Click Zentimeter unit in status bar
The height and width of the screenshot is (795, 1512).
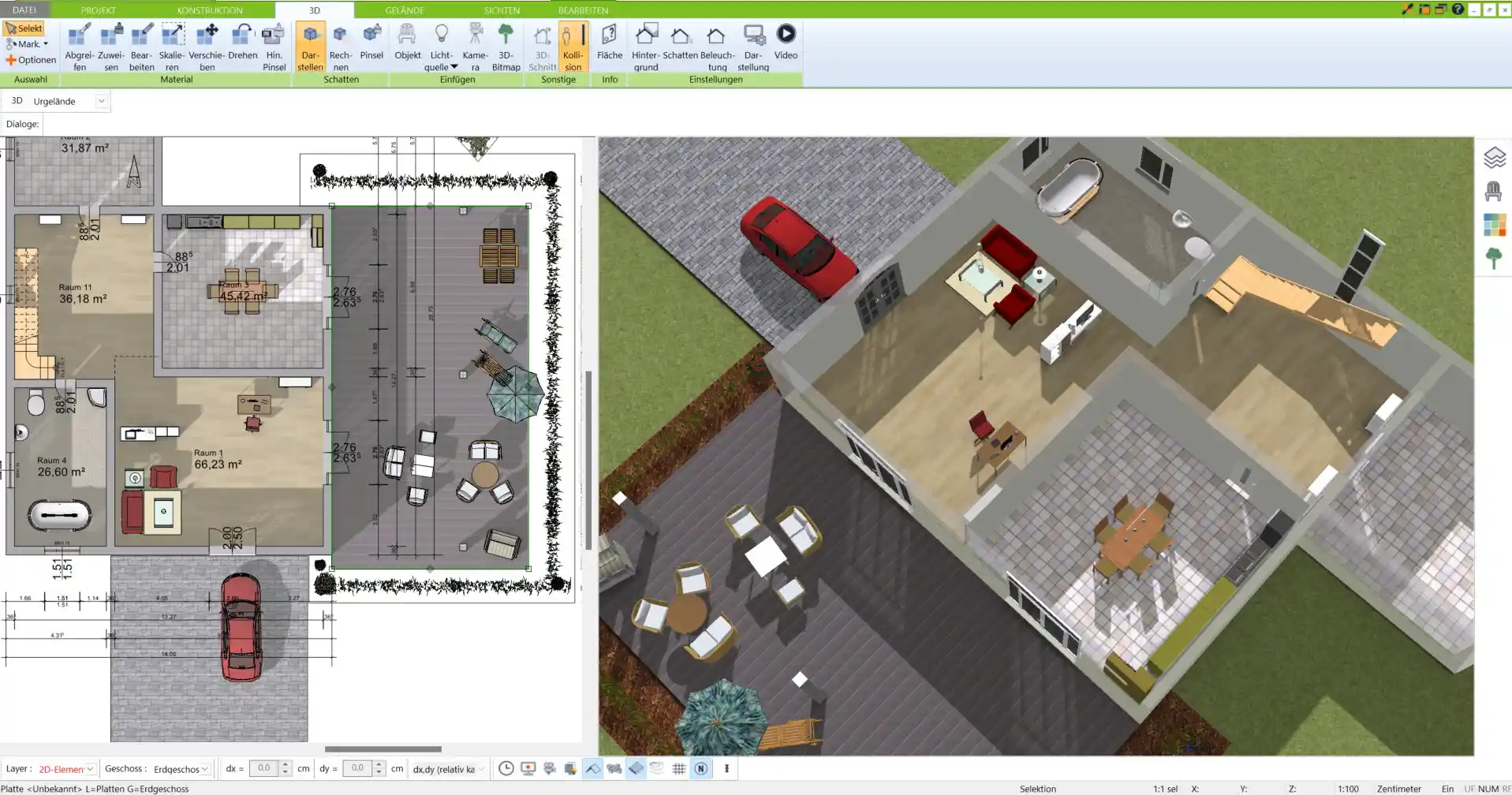coord(1399,789)
